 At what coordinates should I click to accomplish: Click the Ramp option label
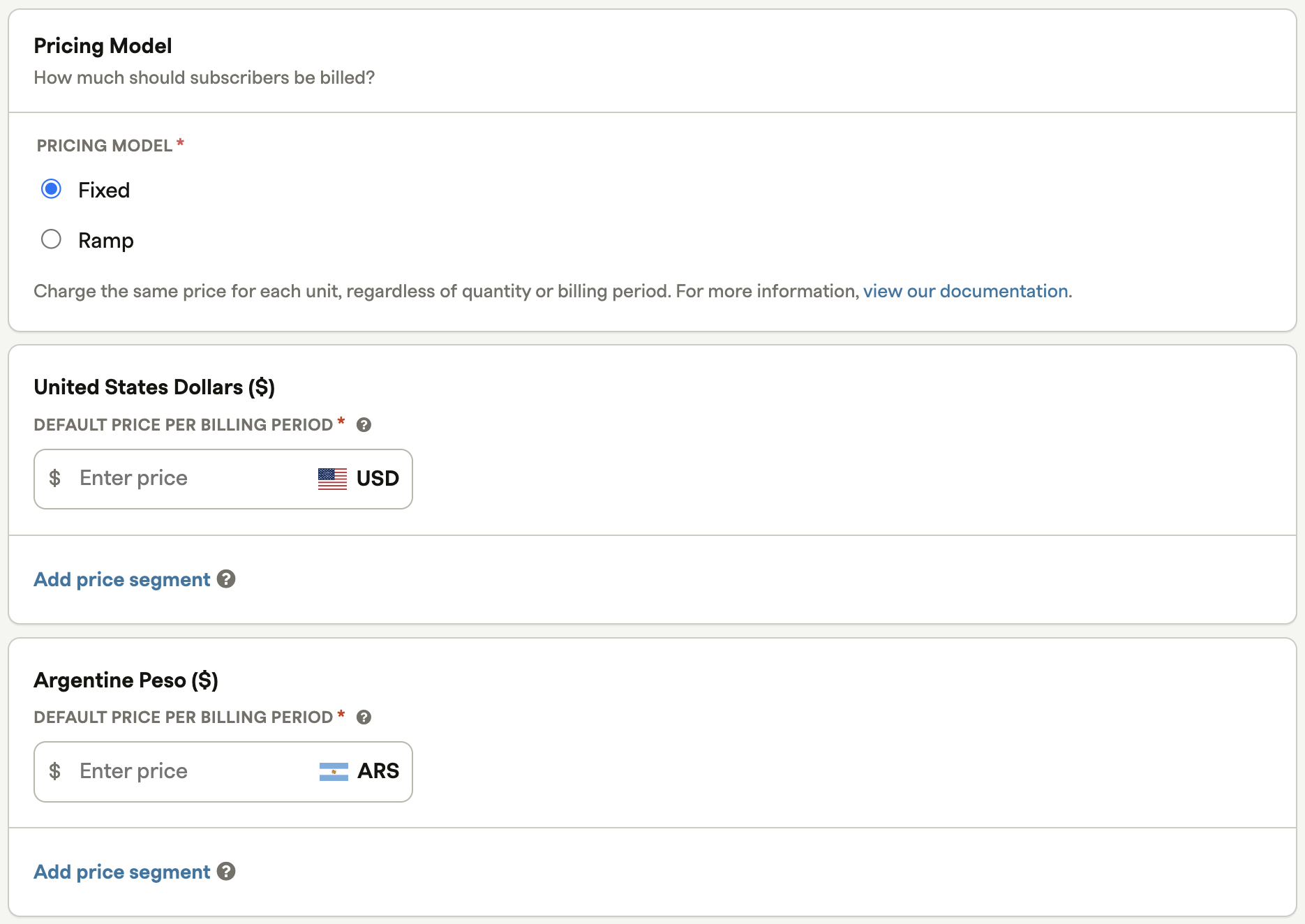click(105, 241)
